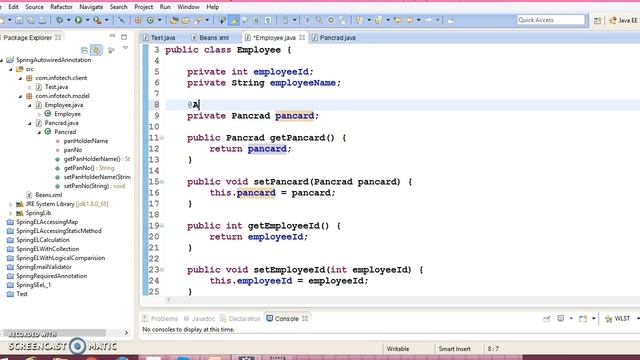The height and width of the screenshot is (360, 640).
Task: Toggle the Mark Occurrences highlighter icon
Action: pos(234,20)
